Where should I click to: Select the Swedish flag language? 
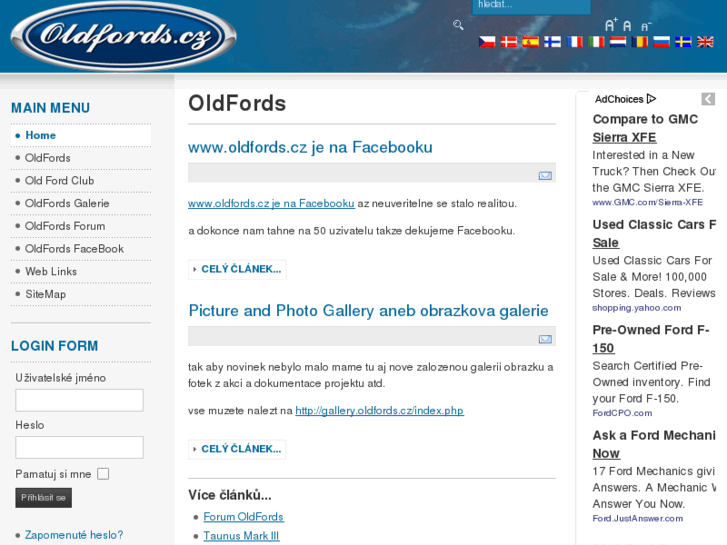coord(683,42)
